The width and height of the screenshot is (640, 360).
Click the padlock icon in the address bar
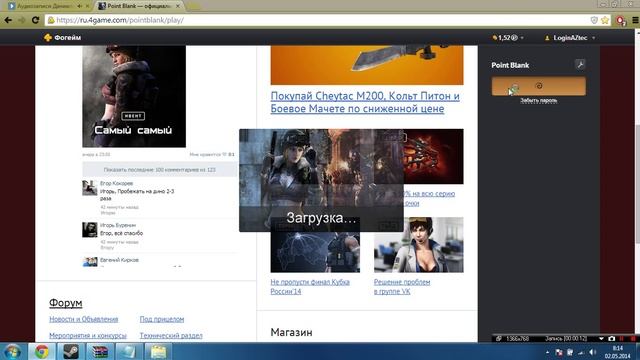coord(51,20)
